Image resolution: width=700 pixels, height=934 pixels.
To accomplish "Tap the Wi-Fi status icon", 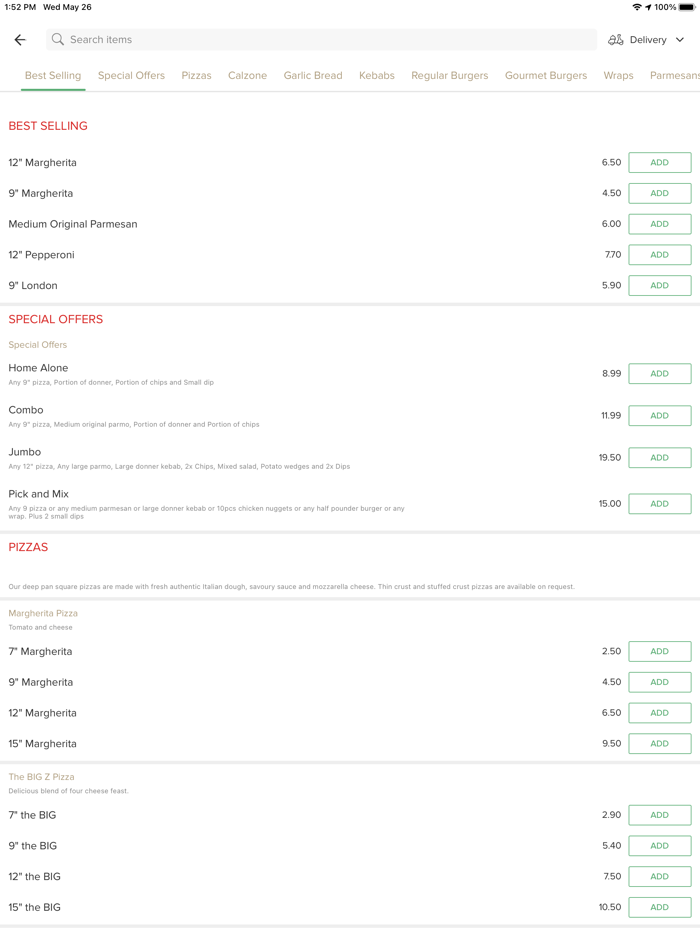I will (637, 7).
